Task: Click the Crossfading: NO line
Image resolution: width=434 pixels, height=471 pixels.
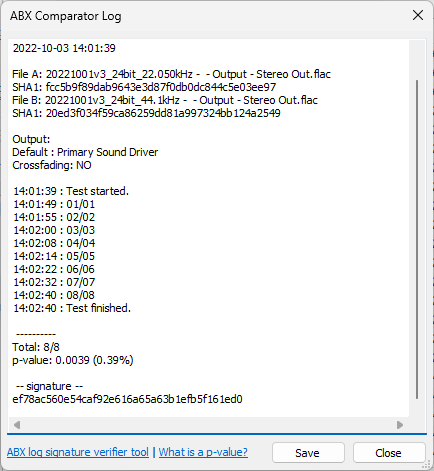Action: pos(52,165)
